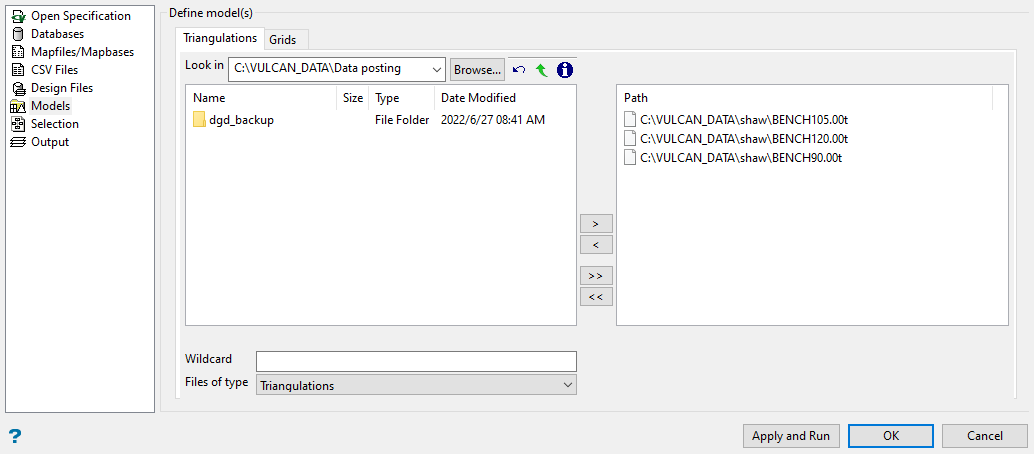Image resolution: width=1034 pixels, height=454 pixels.
Task: Open help with question mark icon
Action: click(15, 436)
